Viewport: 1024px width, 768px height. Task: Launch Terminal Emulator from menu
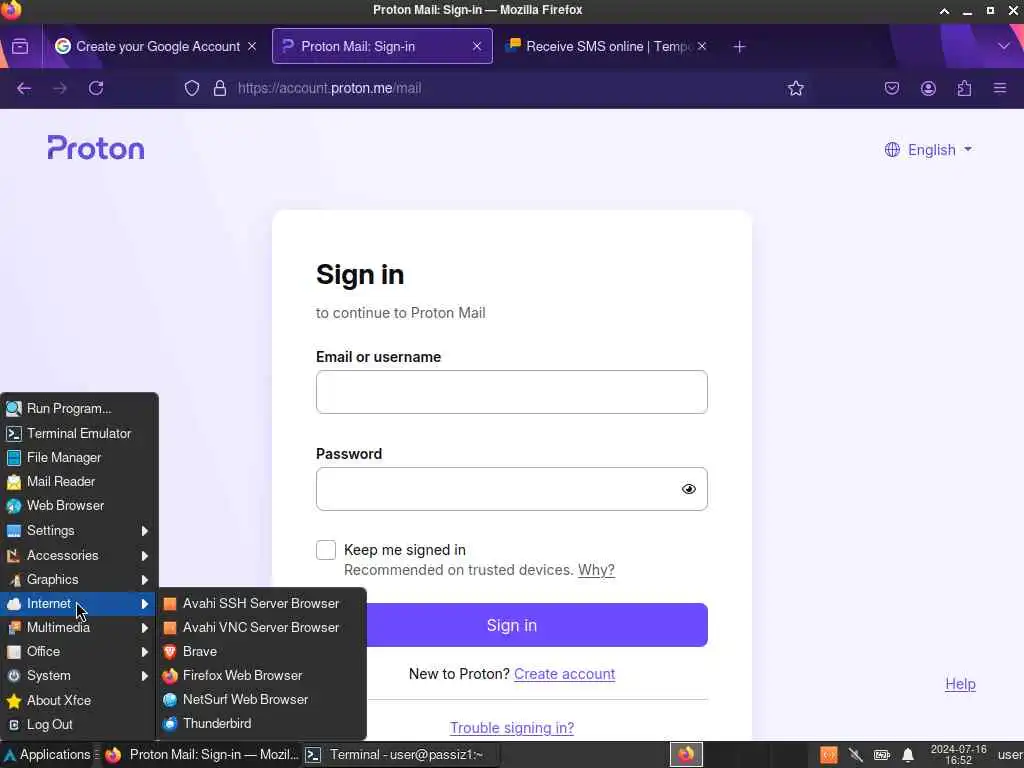[x=79, y=433]
